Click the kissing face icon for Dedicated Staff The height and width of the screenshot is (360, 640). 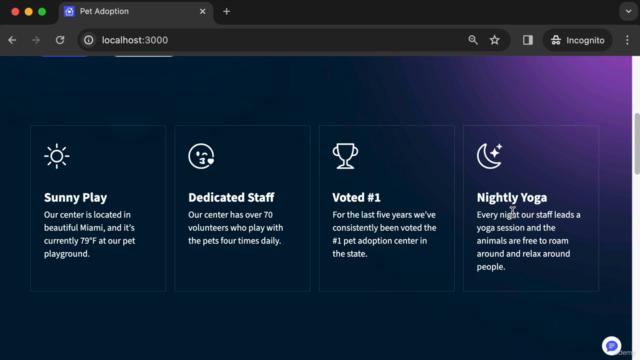pyautogui.click(x=201, y=156)
